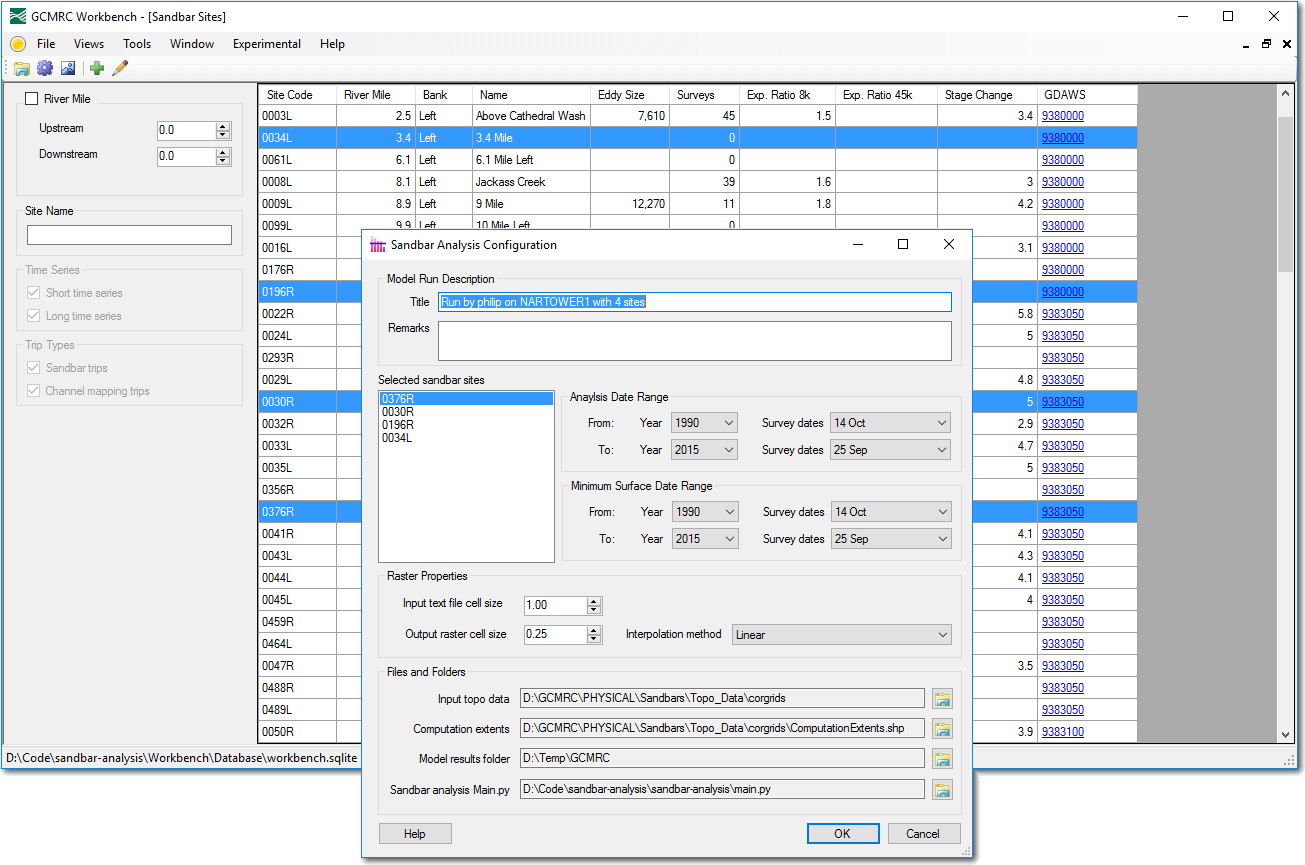Viewport: 1305px width, 865px height.
Task: Browse for the Computation extents file
Action: click(x=942, y=729)
